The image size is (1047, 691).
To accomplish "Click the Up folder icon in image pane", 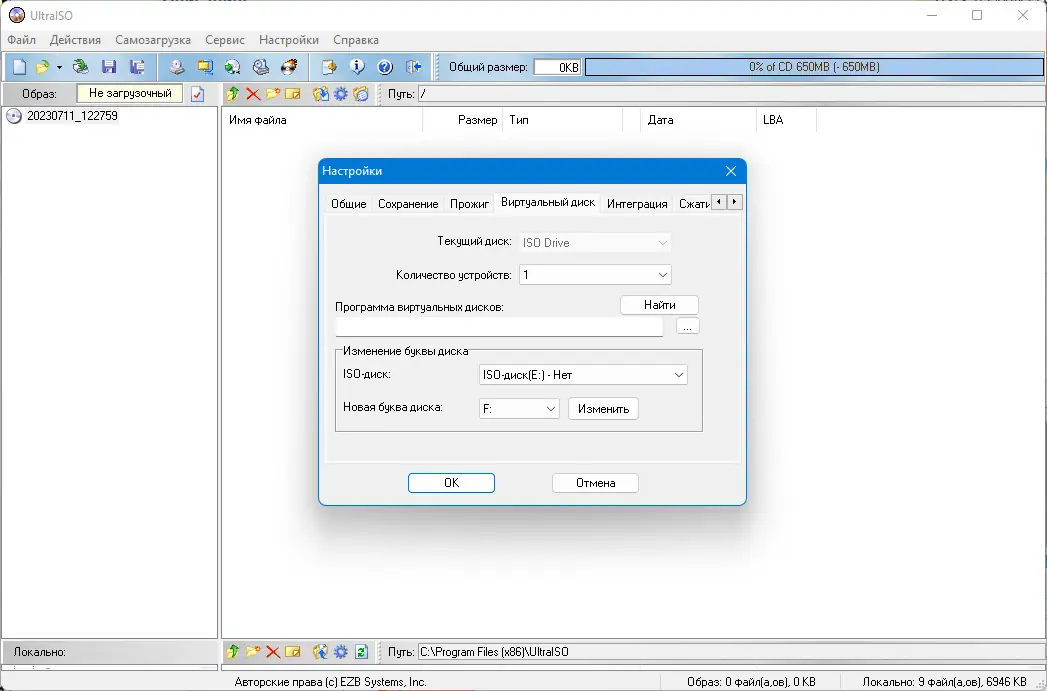I will [232, 94].
